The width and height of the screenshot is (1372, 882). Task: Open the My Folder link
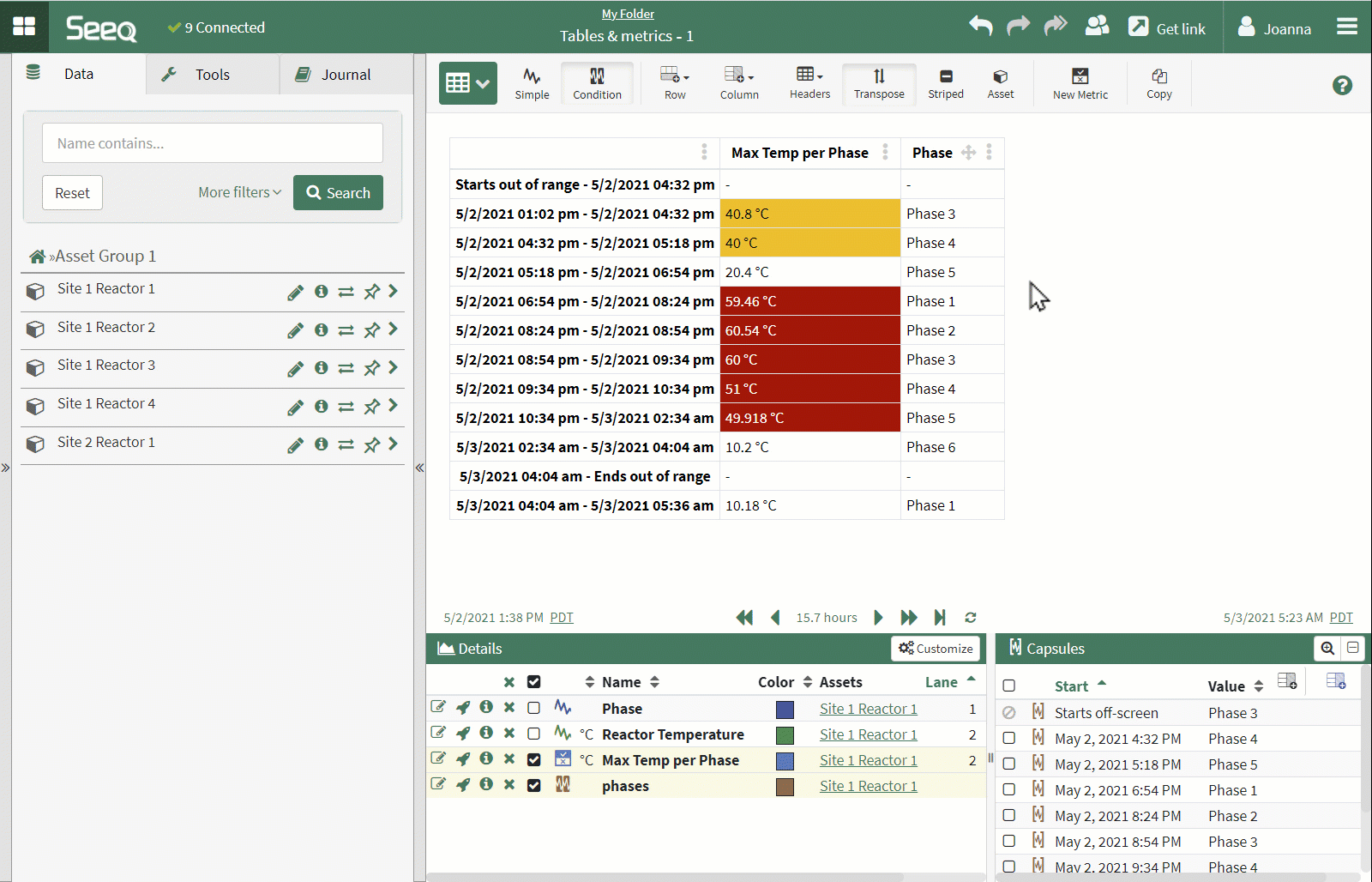pyautogui.click(x=627, y=14)
